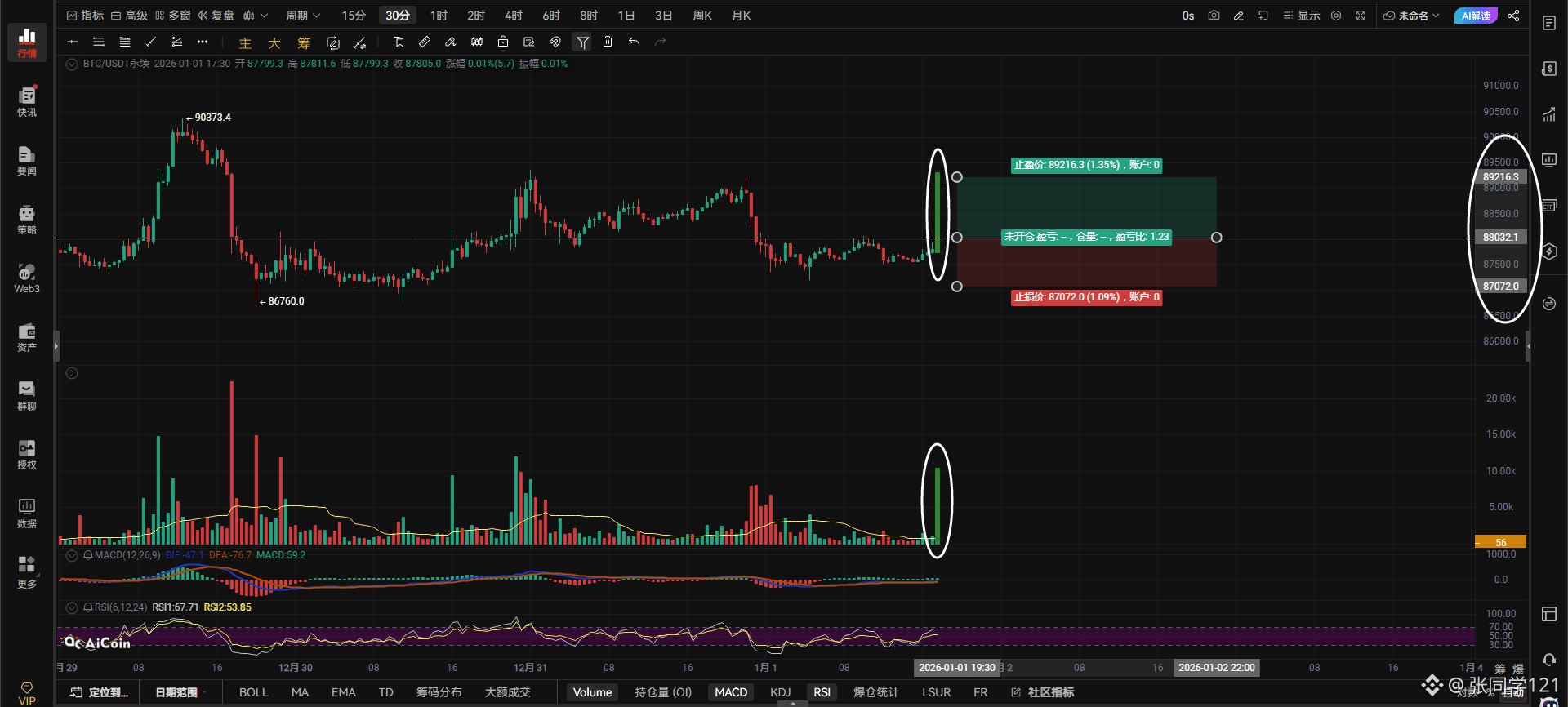Click the 主 main-force indicator icon
1568x707 pixels.
[245, 43]
